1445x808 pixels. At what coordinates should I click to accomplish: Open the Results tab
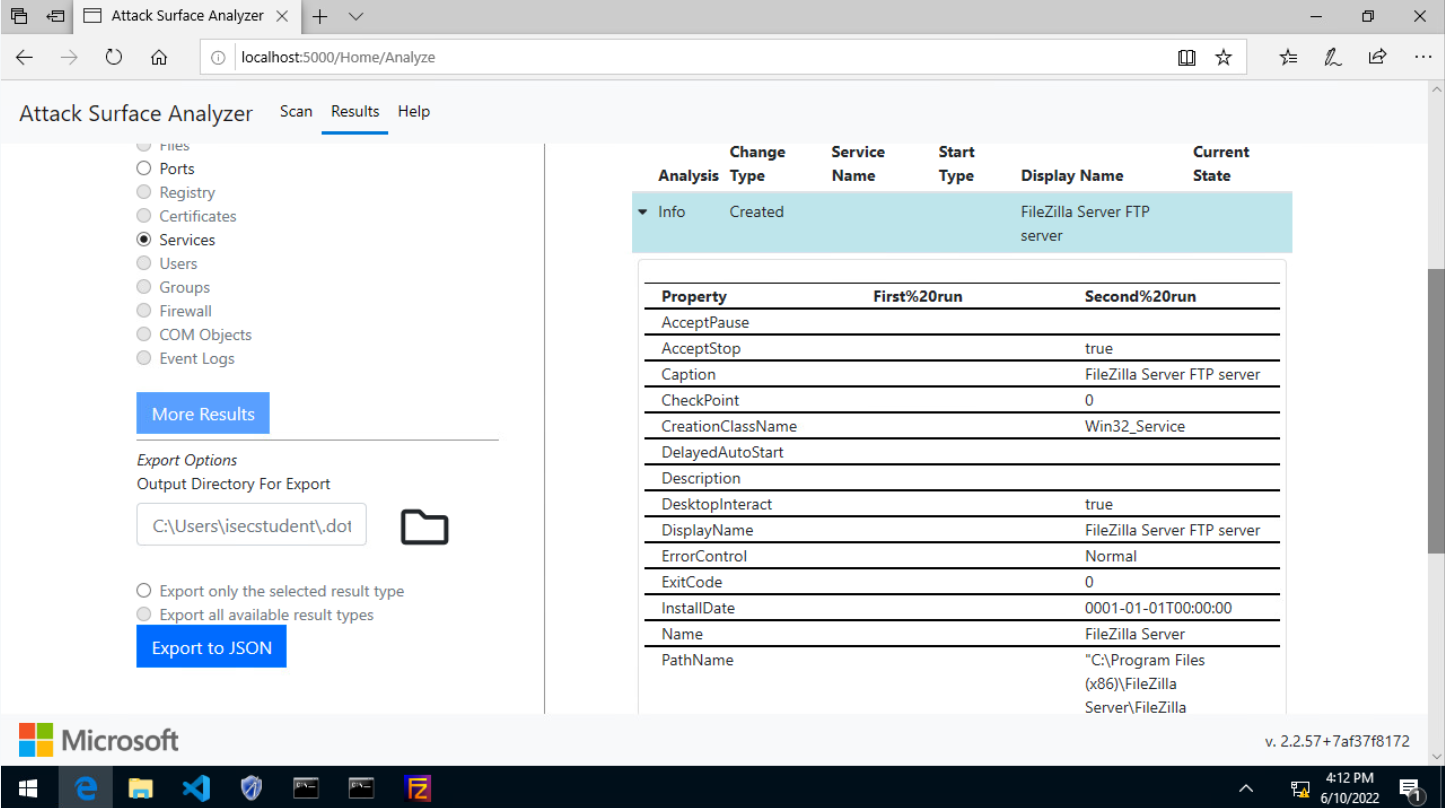click(355, 111)
